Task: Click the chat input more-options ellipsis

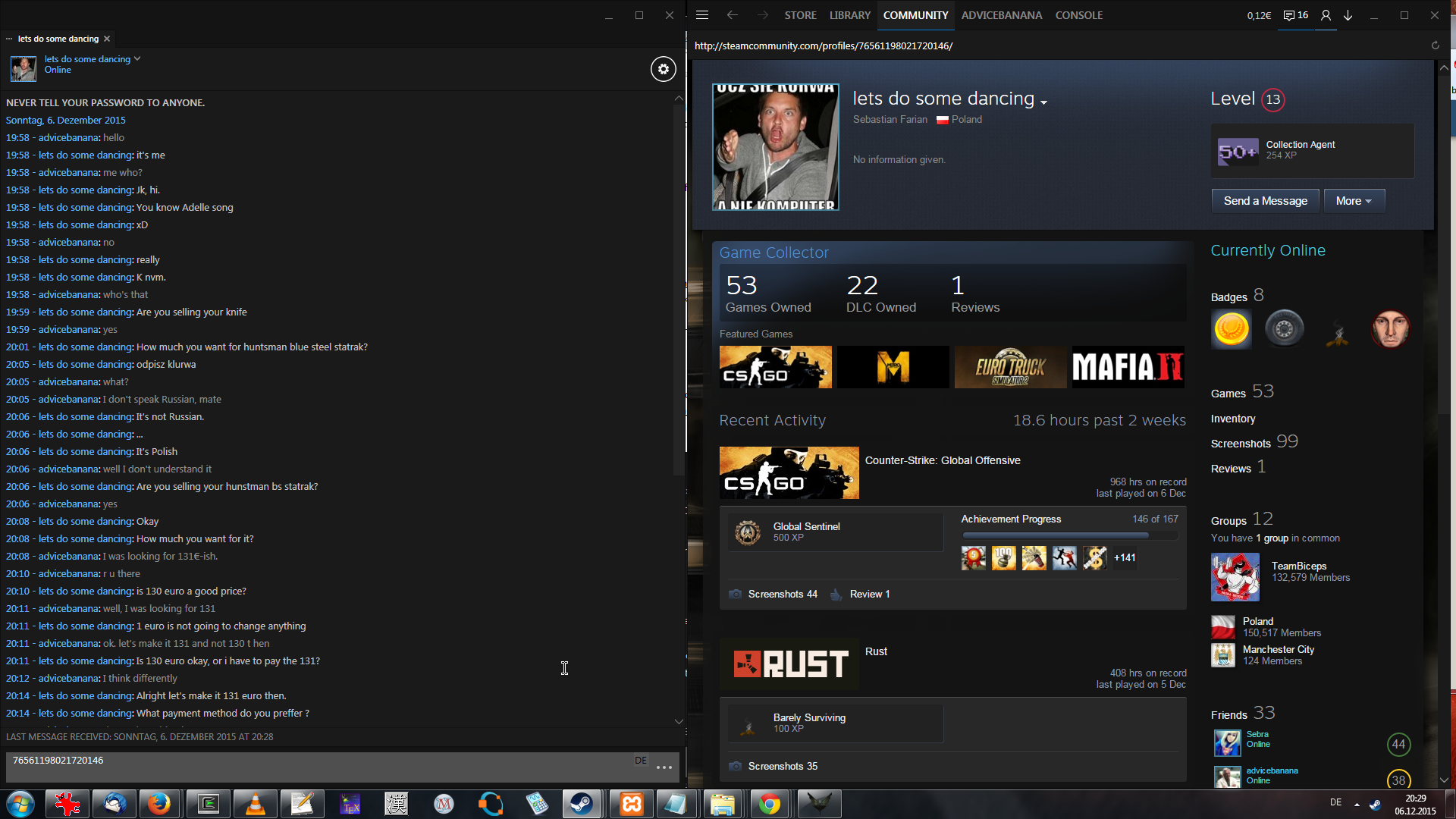Action: tap(664, 767)
